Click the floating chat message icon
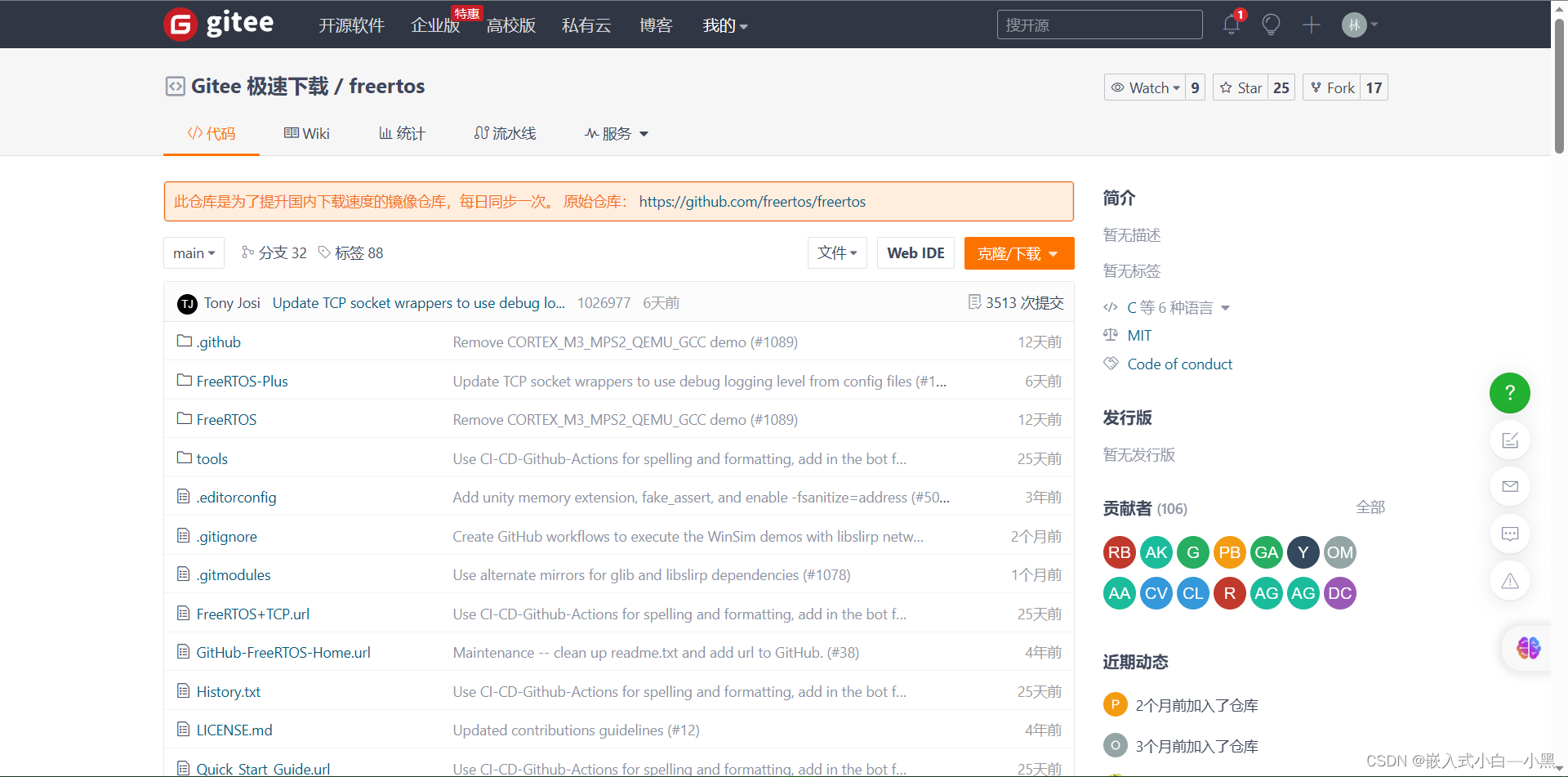 pos(1510,534)
